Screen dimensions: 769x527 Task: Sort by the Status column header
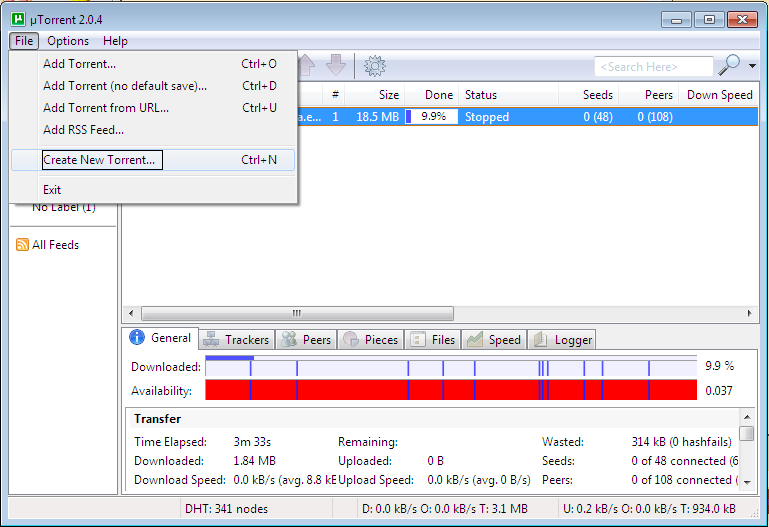tap(508, 95)
